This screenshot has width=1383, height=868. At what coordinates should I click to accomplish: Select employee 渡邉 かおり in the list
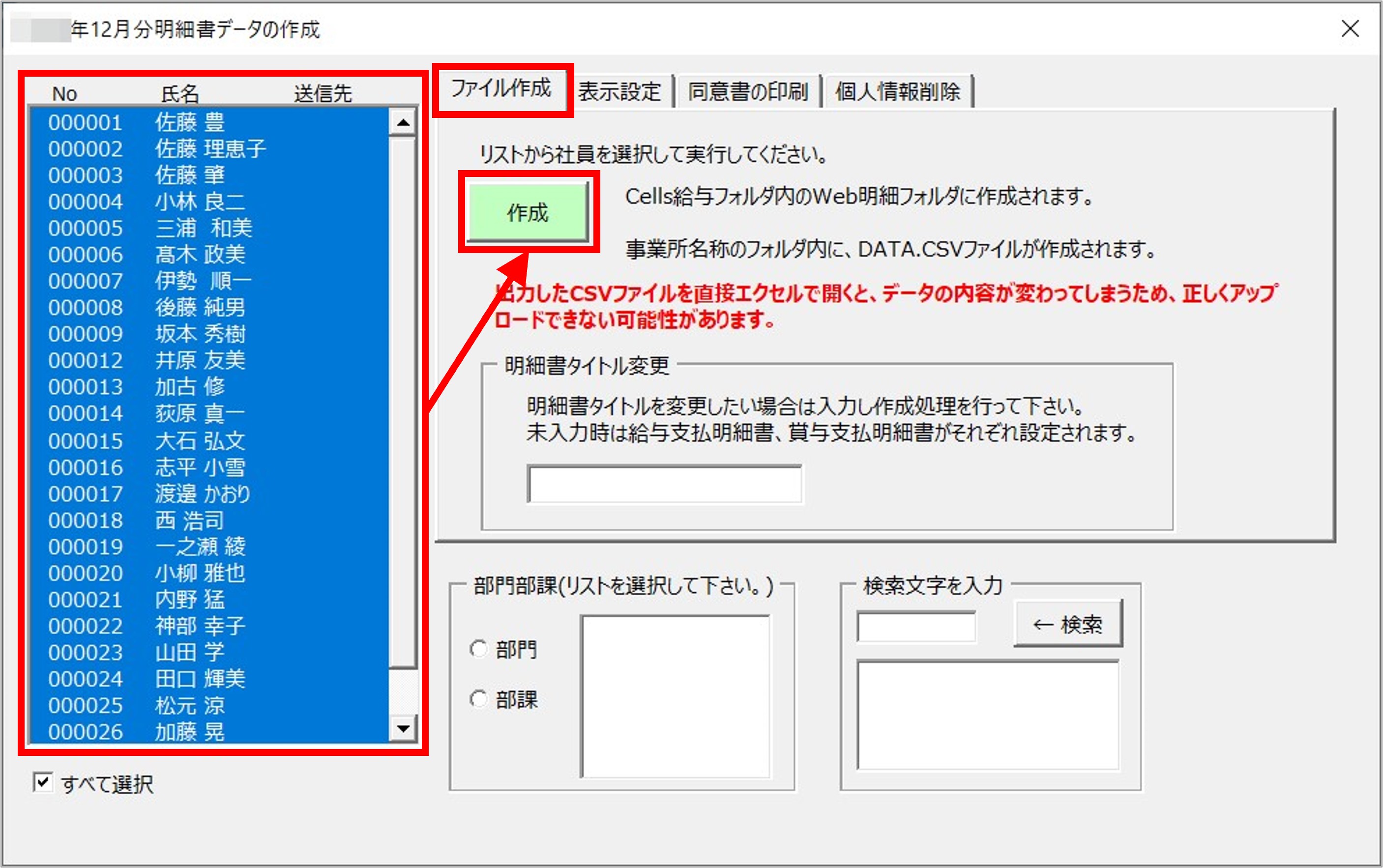pos(189,493)
